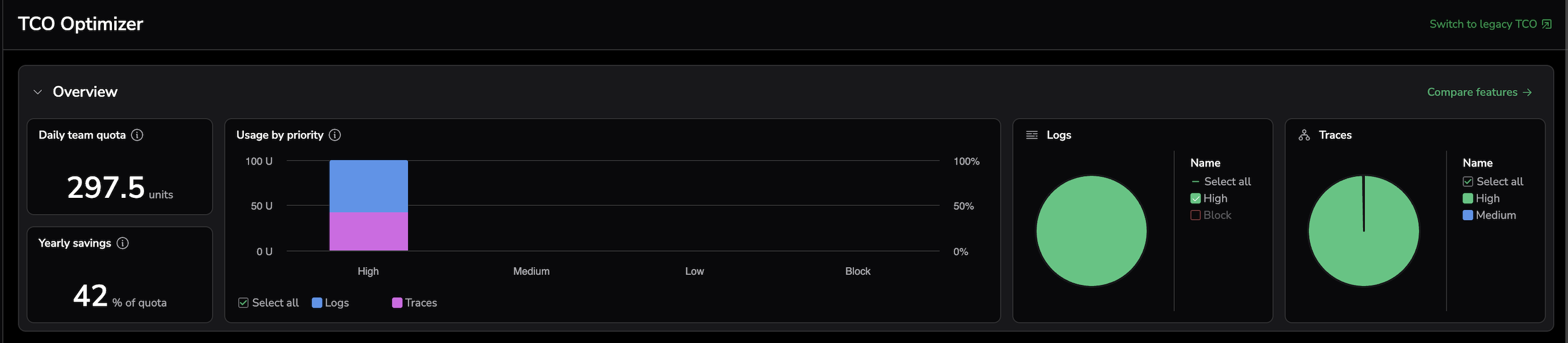Click Yearly savings info icon
The image size is (1568, 343).
coord(123,243)
